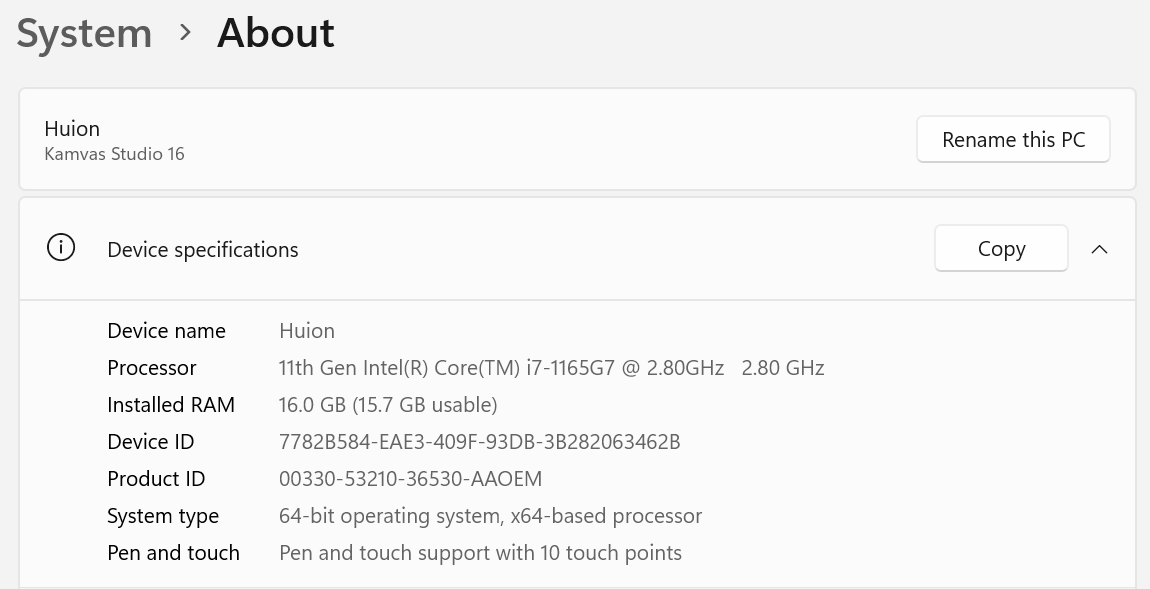The image size is (1150, 589).
Task: Open the System breadcrumb link
Action: point(84,32)
